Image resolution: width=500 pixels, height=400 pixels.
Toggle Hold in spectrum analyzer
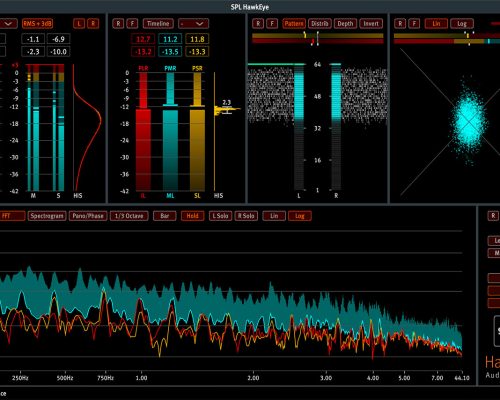pyautogui.click(x=193, y=216)
